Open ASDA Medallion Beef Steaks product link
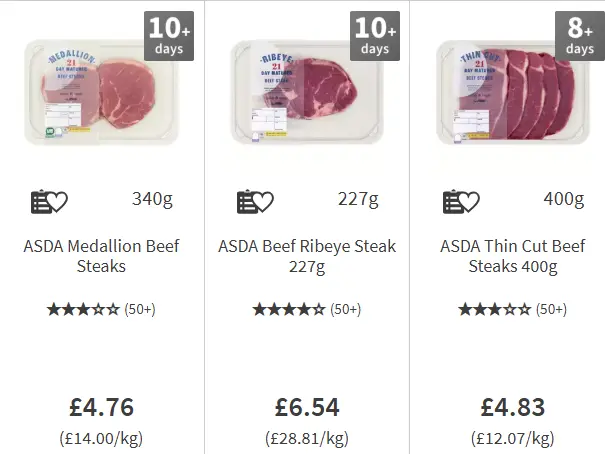 (101, 256)
